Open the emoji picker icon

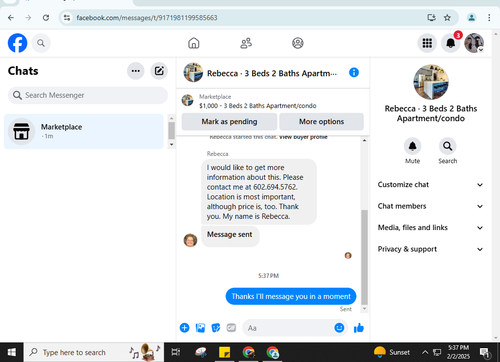pos(339,328)
